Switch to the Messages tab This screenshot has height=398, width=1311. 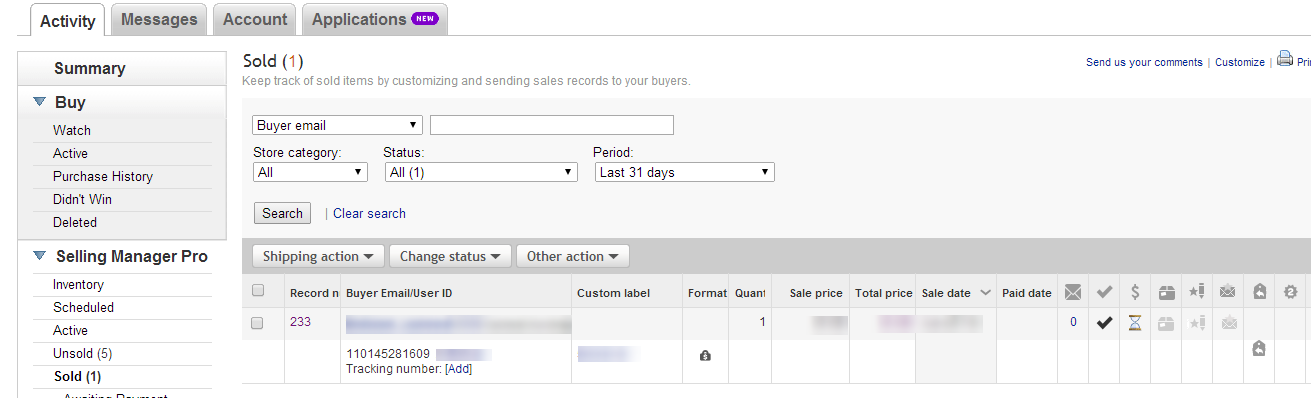coord(159,19)
